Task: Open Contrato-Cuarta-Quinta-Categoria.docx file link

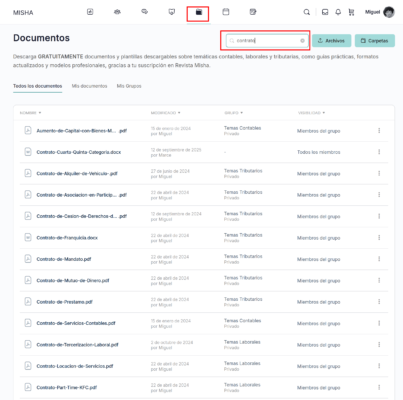Action: click(x=79, y=152)
